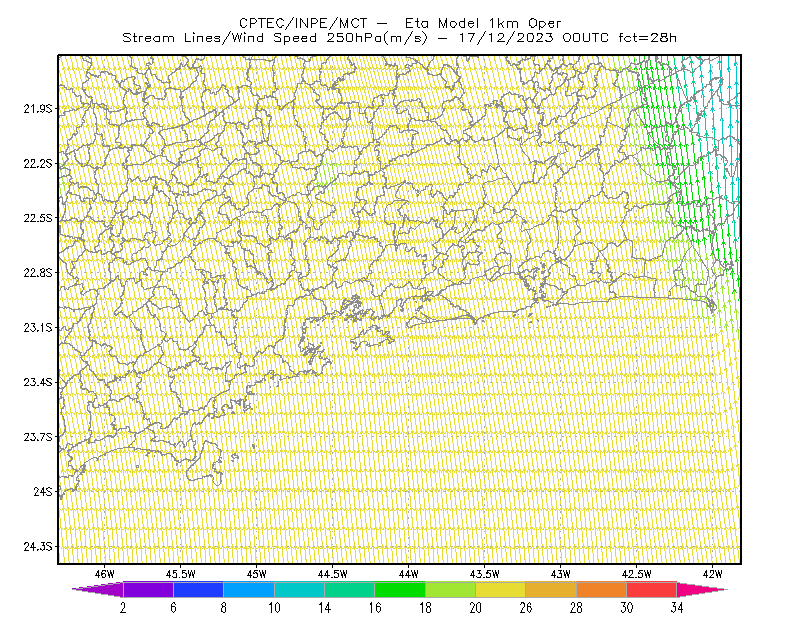This screenshot has height=618, width=800.
Task: Click the magenta left arrow end of colorbar
Action: pyautogui.click(x=98, y=589)
